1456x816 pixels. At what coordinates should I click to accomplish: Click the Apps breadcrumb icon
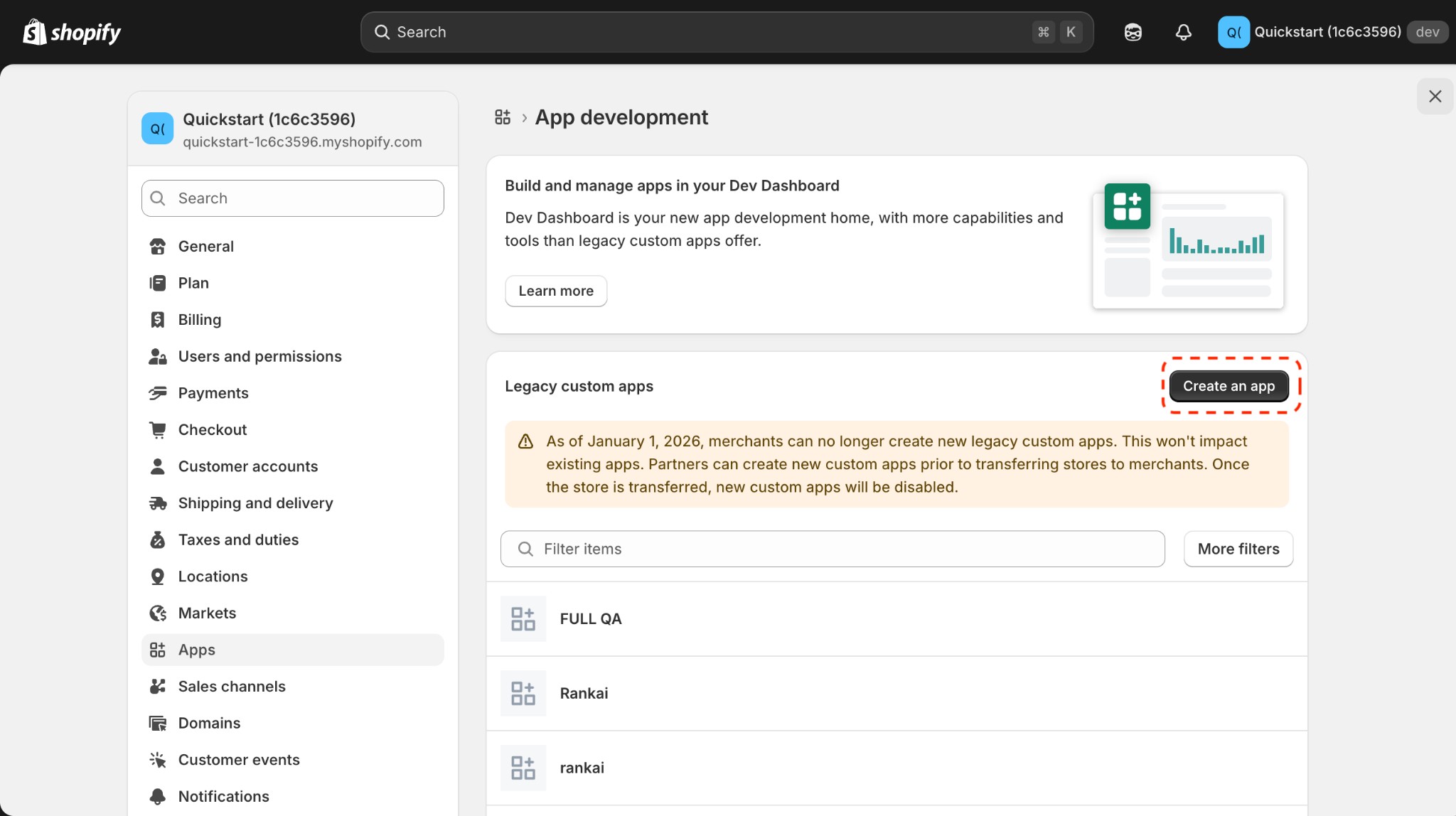tap(503, 117)
